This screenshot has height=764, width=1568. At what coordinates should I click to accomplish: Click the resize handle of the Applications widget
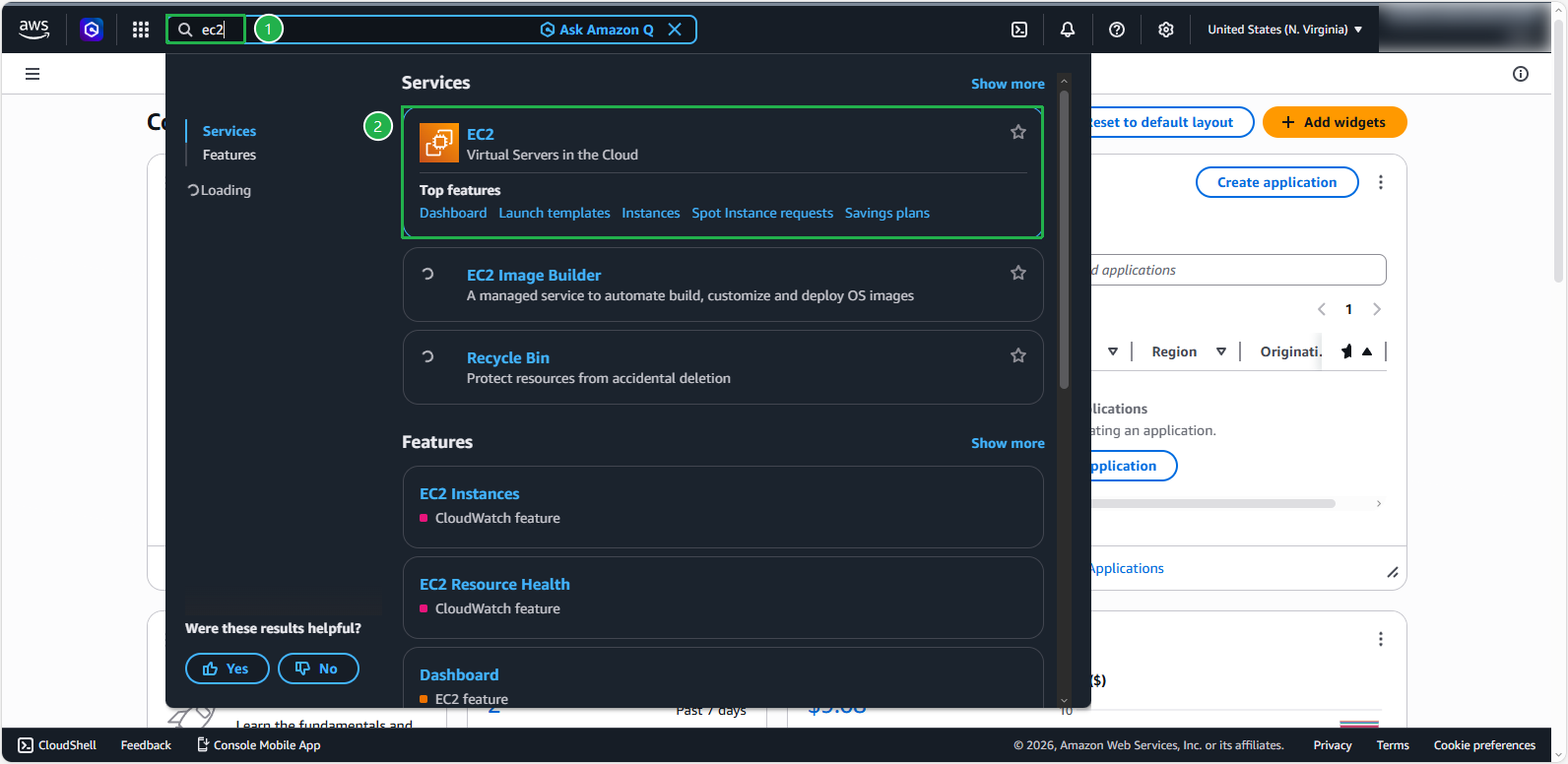1393,572
